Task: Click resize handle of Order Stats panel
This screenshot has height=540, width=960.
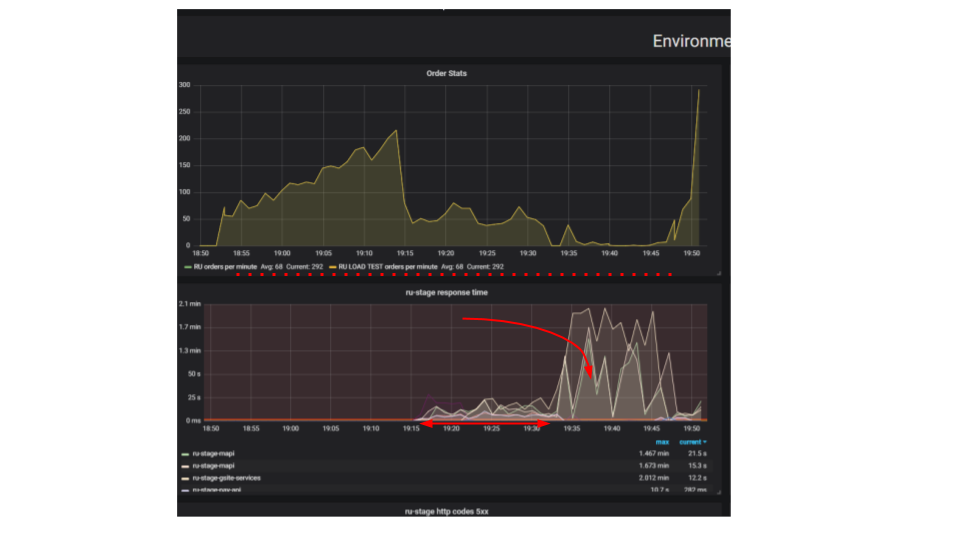Action: tap(719, 273)
